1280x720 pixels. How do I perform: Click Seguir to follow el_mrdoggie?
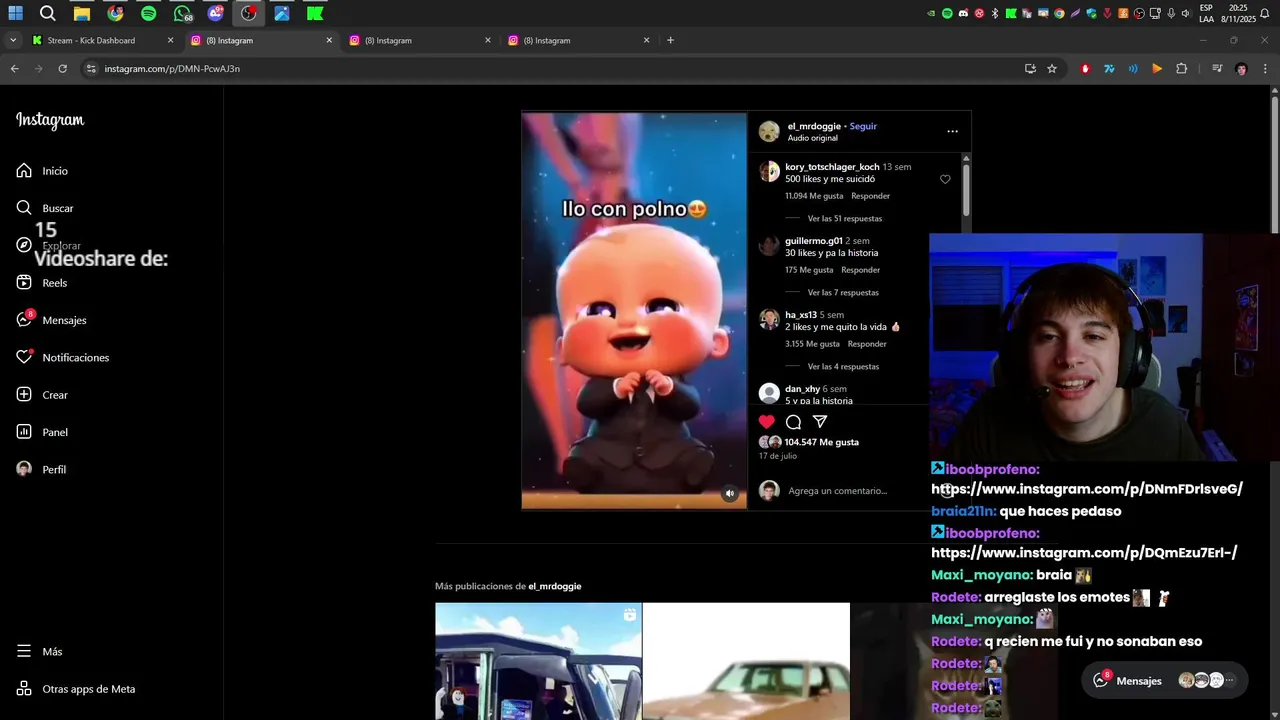pyautogui.click(x=863, y=126)
